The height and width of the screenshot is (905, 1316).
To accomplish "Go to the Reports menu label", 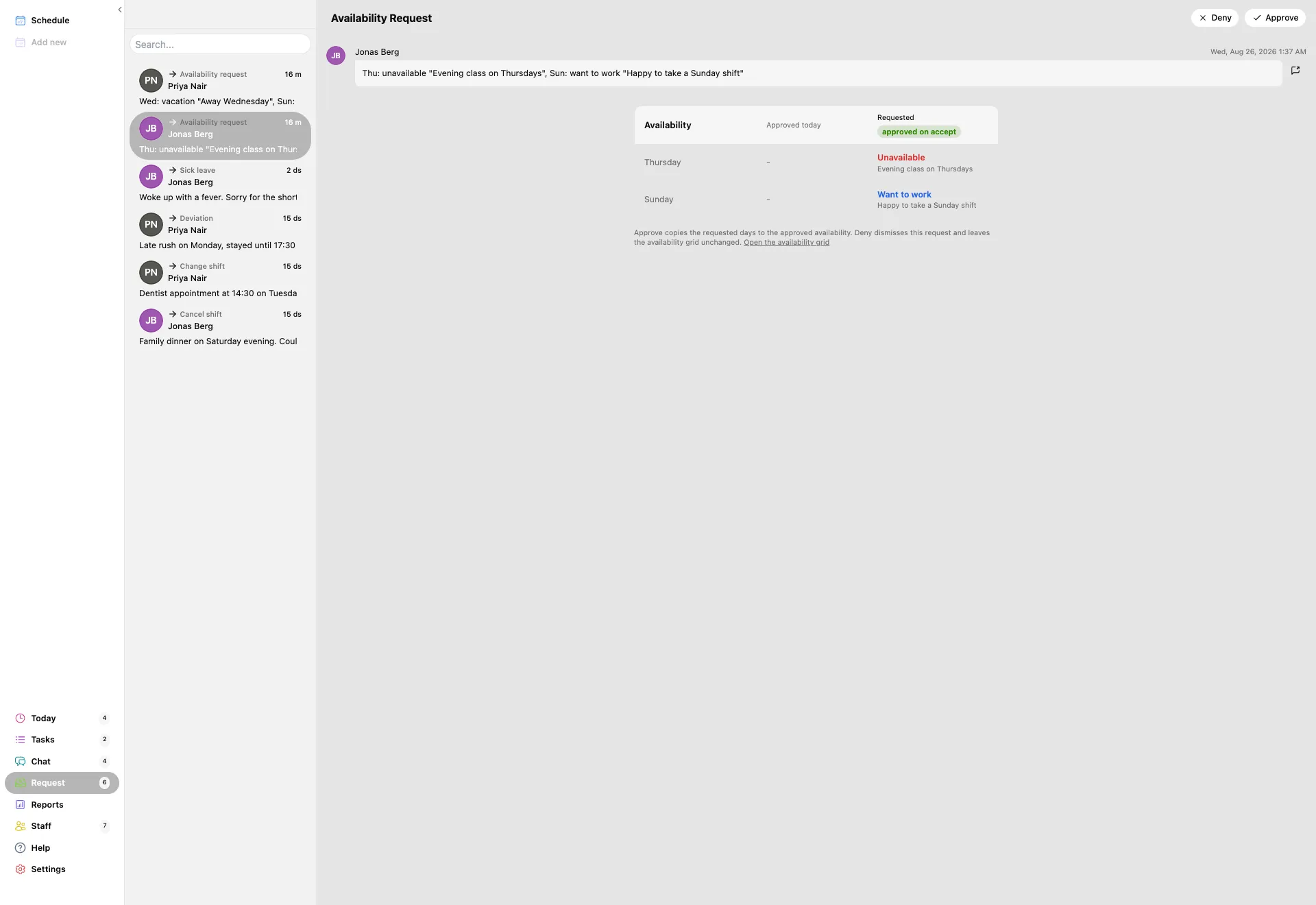I will coord(47,805).
